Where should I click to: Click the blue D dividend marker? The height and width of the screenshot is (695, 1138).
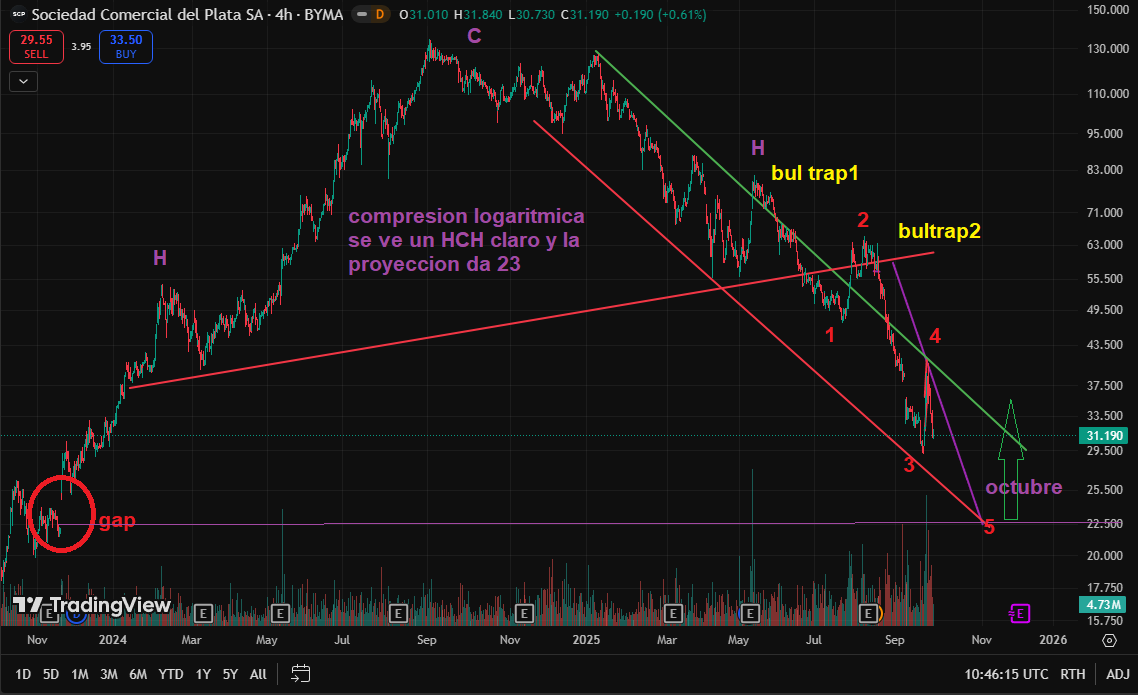pyautogui.click(x=76, y=614)
